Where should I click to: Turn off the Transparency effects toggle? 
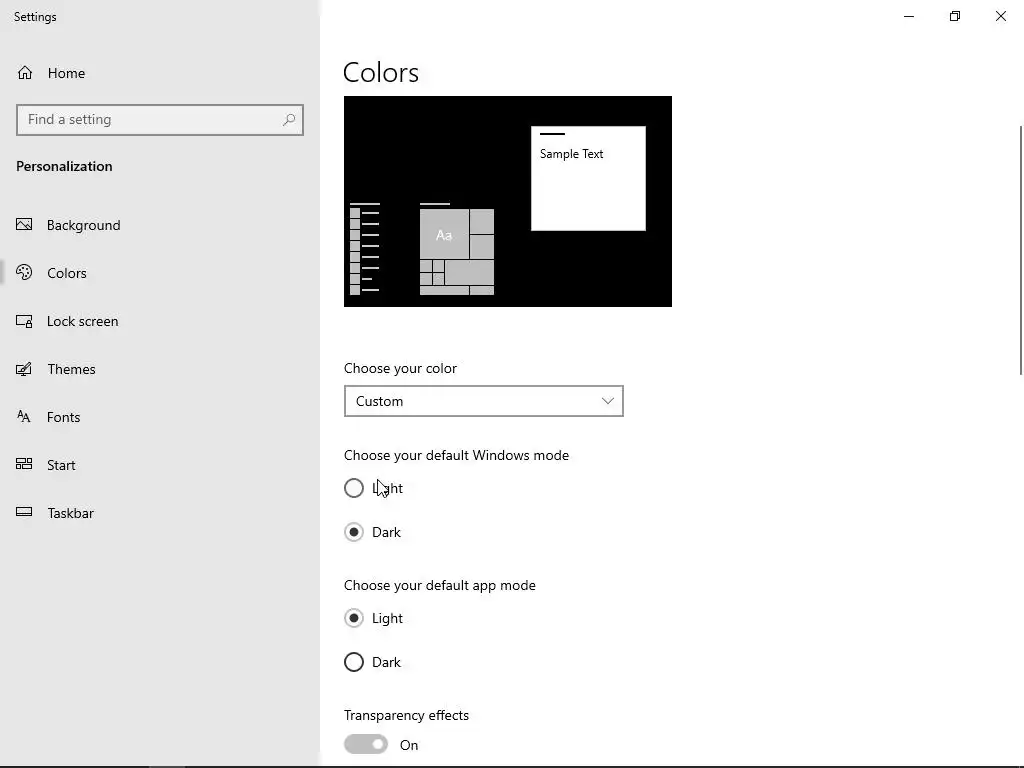366,744
